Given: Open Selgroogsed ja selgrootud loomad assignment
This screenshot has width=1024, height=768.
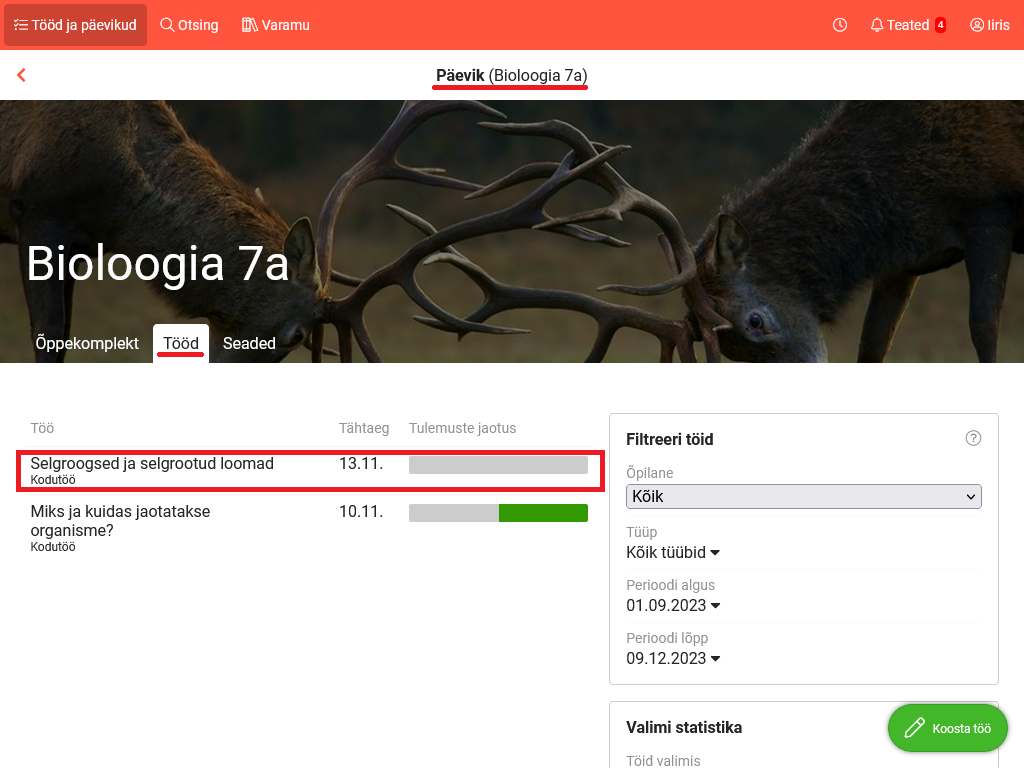Looking at the screenshot, I should click(x=152, y=464).
